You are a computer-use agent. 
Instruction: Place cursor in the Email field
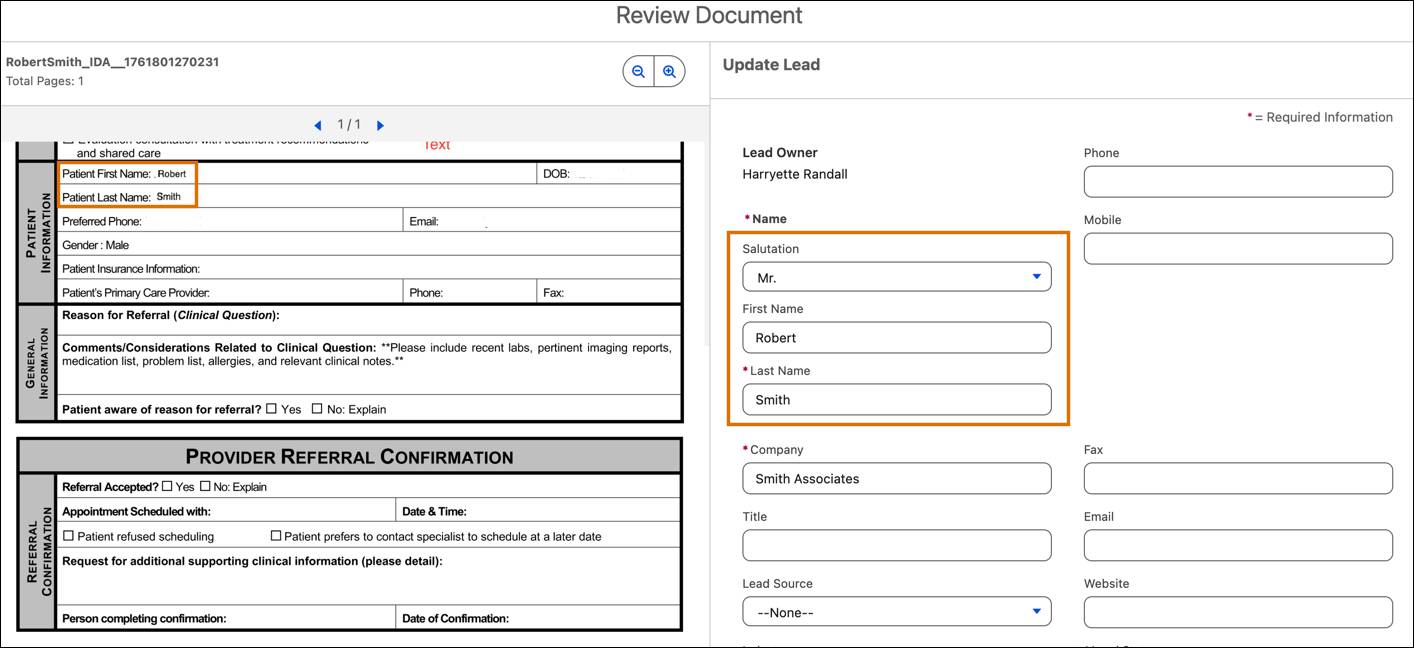pos(1238,545)
